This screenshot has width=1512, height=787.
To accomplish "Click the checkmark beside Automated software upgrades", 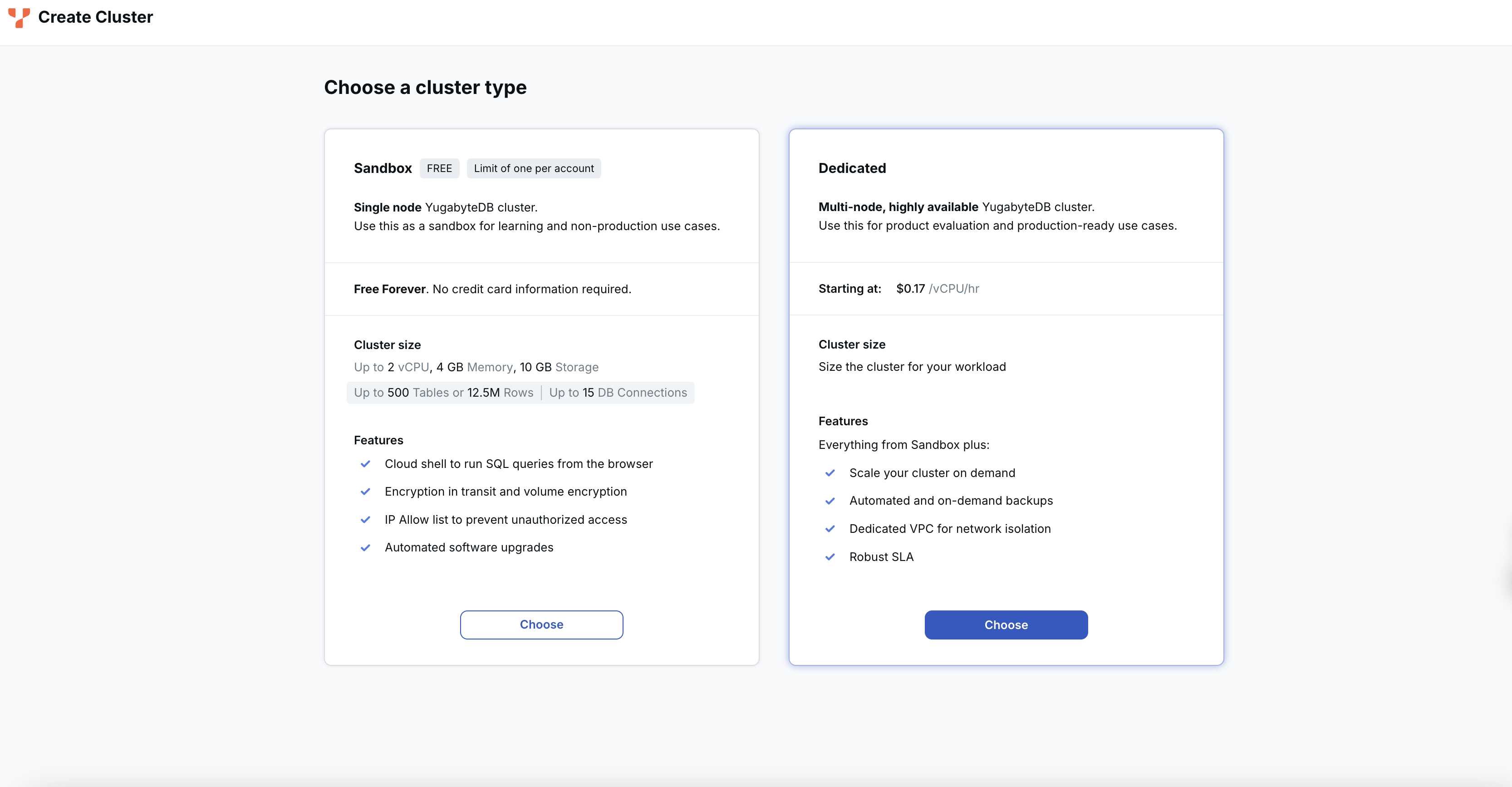I will point(365,547).
